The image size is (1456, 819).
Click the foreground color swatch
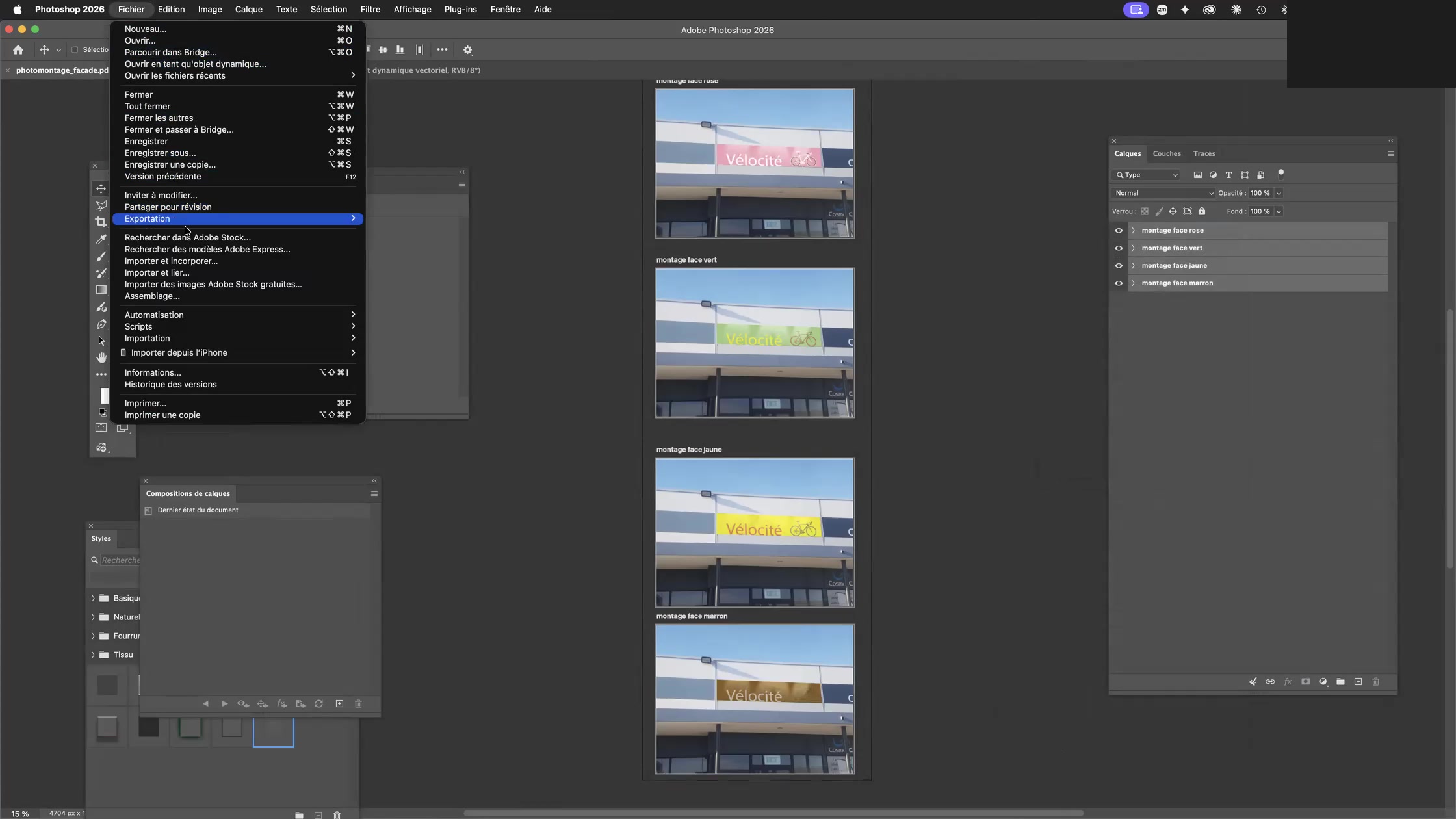pyautogui.click(x=104, y=395)
